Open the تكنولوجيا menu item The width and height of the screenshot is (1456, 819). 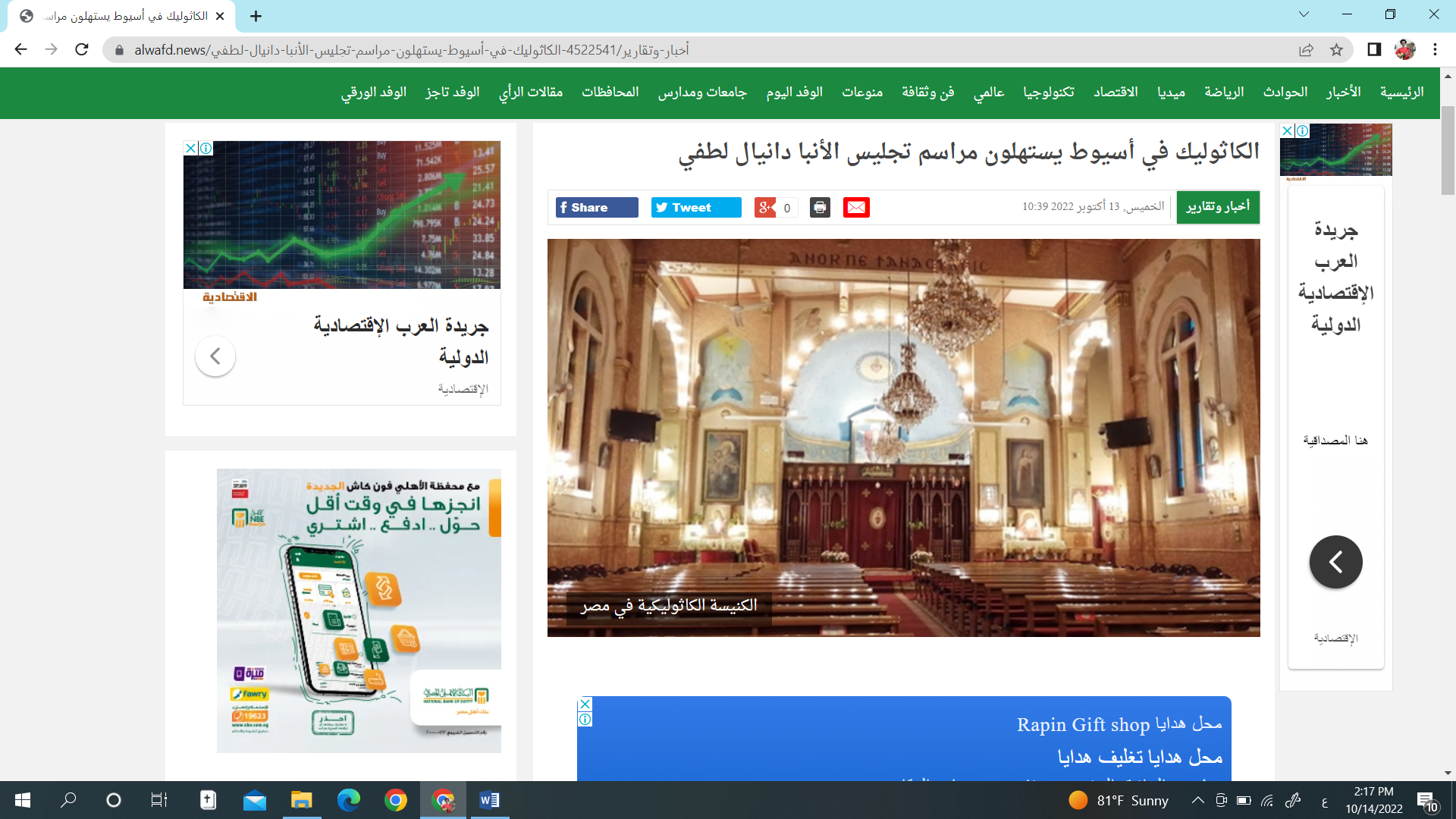tap(1048, 92)
